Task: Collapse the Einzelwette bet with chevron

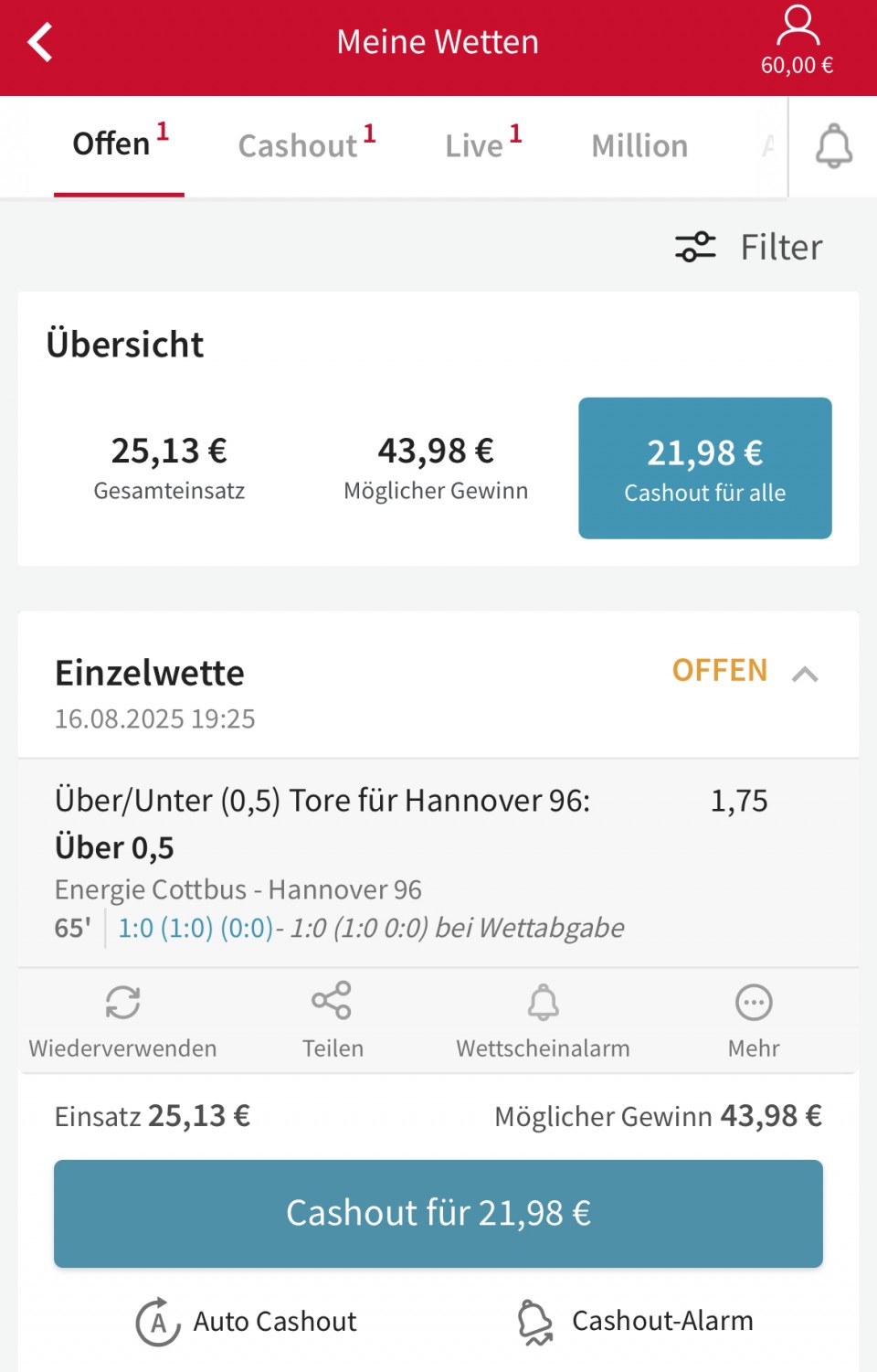Action: coord(805,675)
